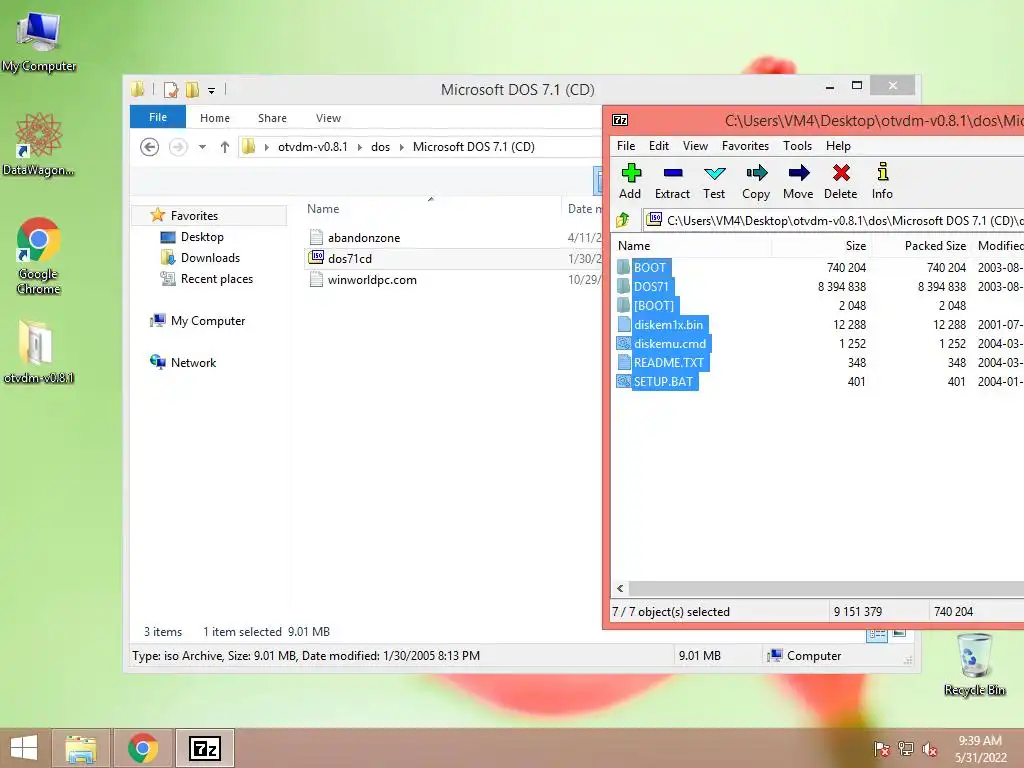Screen dimensions: 1024x768
Task: Click the Add button in 7-Zip toolbar
Action: point(630,181)
